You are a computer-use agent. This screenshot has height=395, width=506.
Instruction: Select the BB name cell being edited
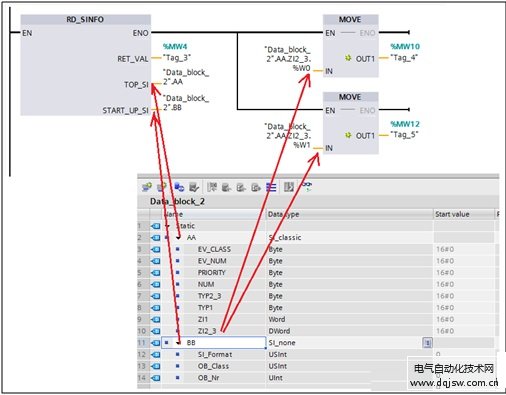click(214, 343)
